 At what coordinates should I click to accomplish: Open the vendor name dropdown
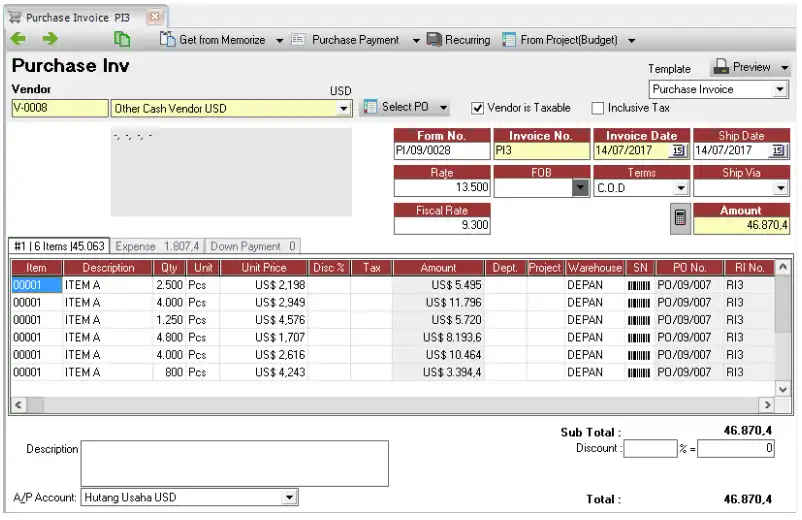coord(344,108)
